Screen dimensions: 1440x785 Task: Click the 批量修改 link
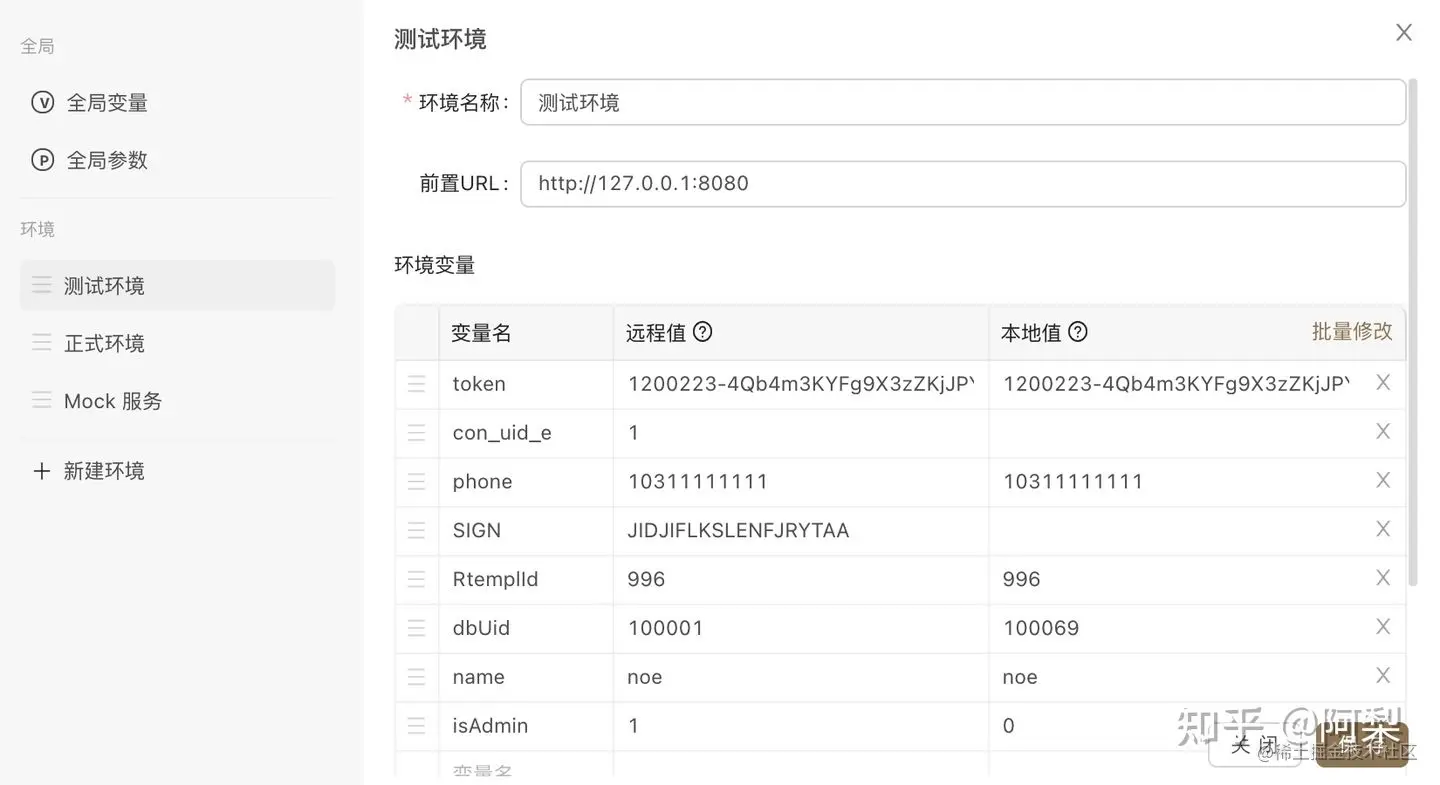(1352, 331)
